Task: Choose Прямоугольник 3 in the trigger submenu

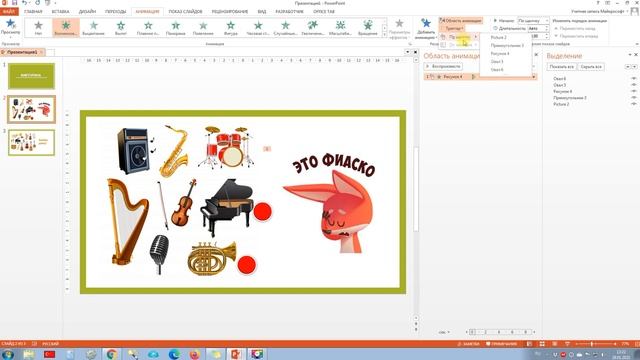Action: (x=507, y=45)
